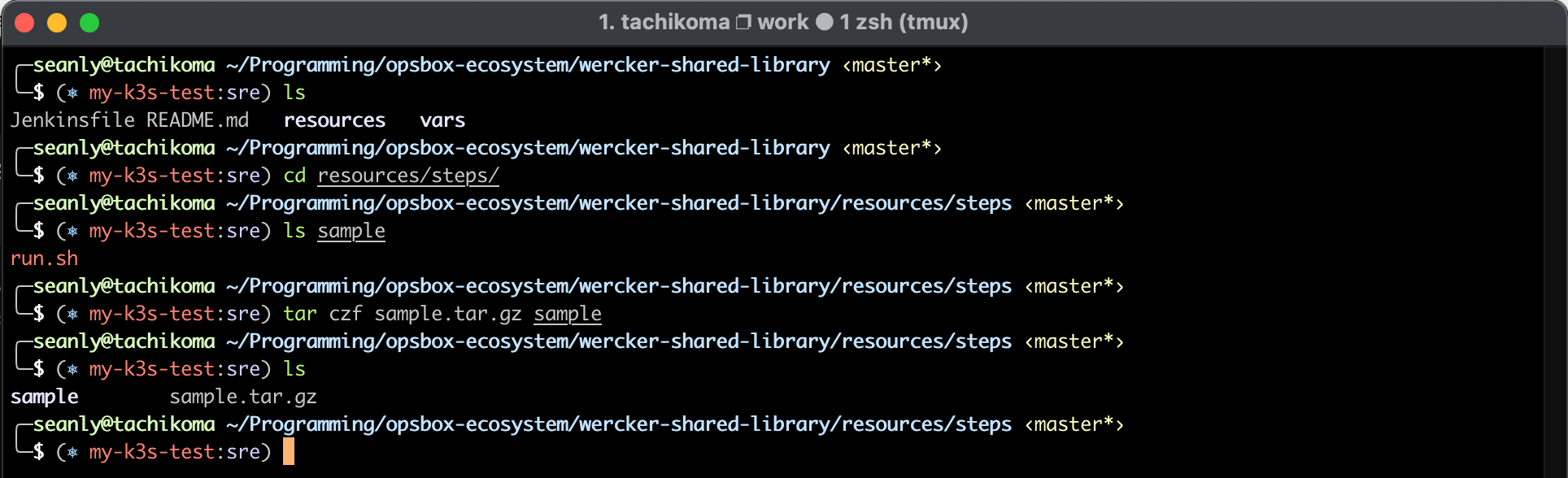1568x478 pixels.
Task: Click 'sample.tar.gz' in the last ls output
Action: click(243, 397)
